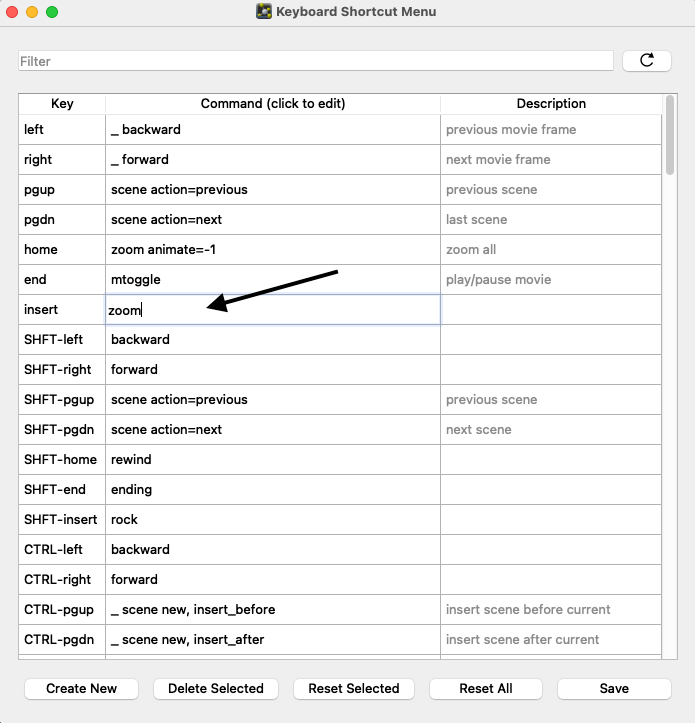Click the active 'zoom' edit field for insert
Screen dimensions: 695x723
pos(273,309)
